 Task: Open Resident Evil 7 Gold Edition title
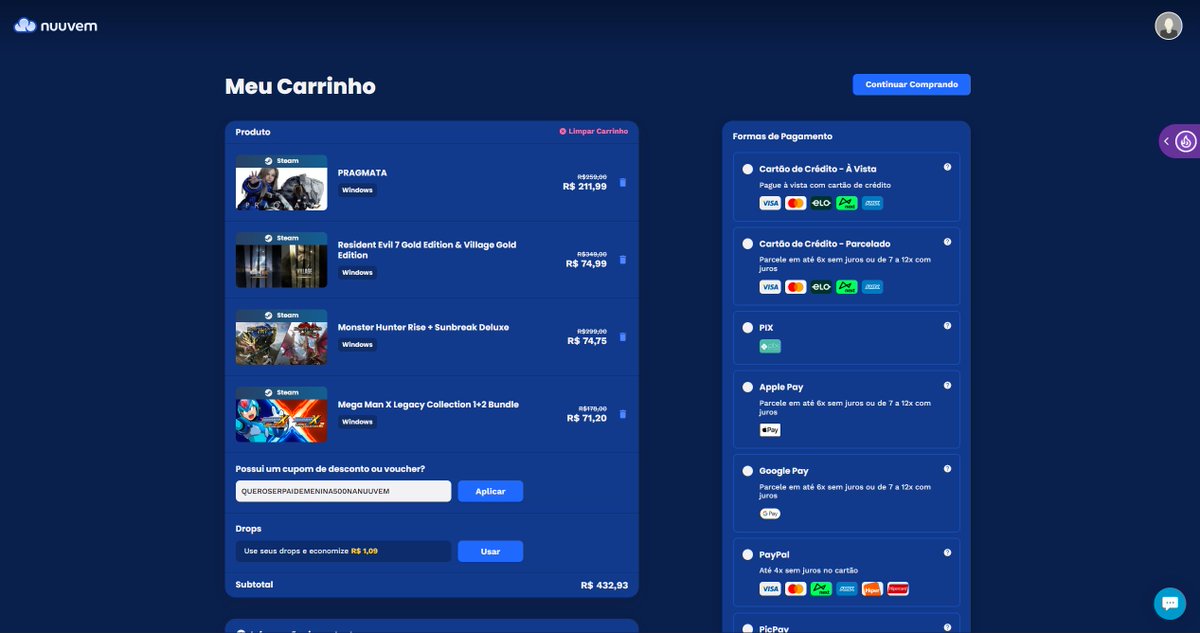point(427,250)
